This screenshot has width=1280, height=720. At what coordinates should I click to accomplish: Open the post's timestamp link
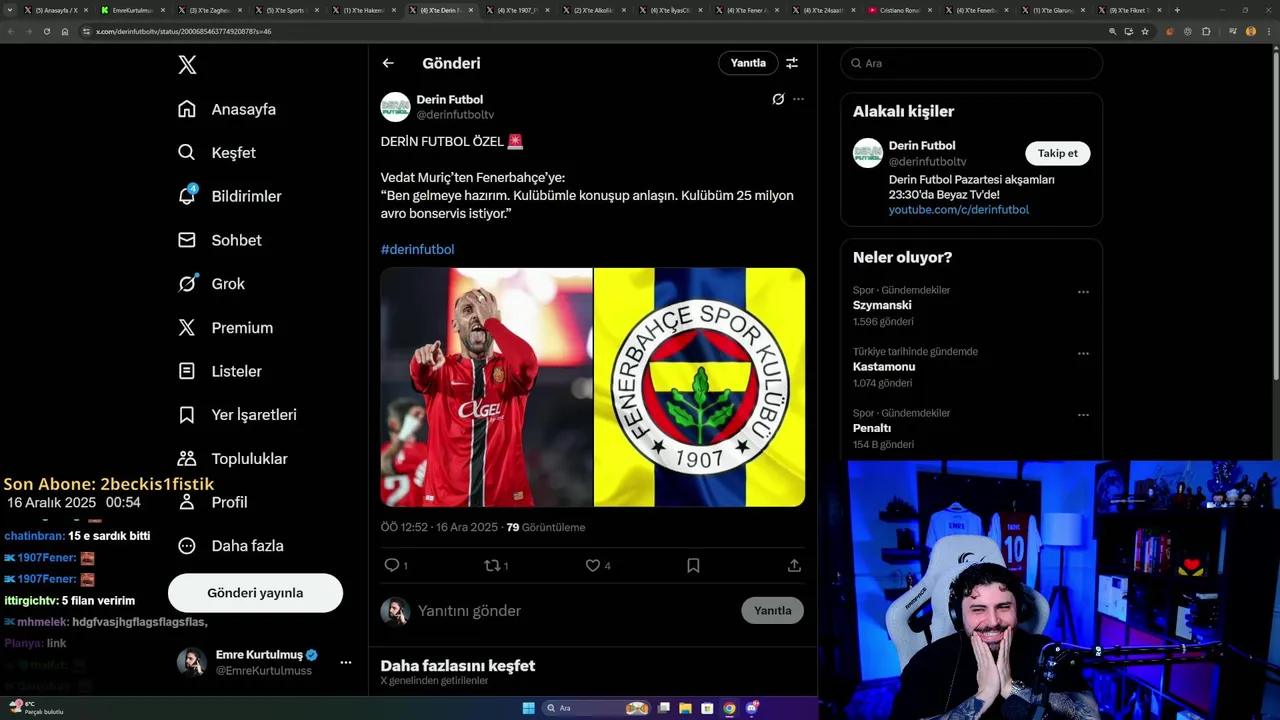[439, 527]
